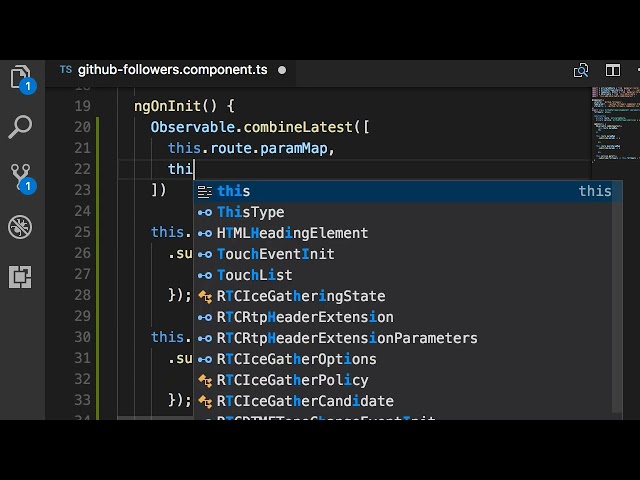Image resolution: width=640 pixels, height=480 pixels.
Task: Click the orange type icon beside RTCIceGatheringState
Action: (205, 297)
